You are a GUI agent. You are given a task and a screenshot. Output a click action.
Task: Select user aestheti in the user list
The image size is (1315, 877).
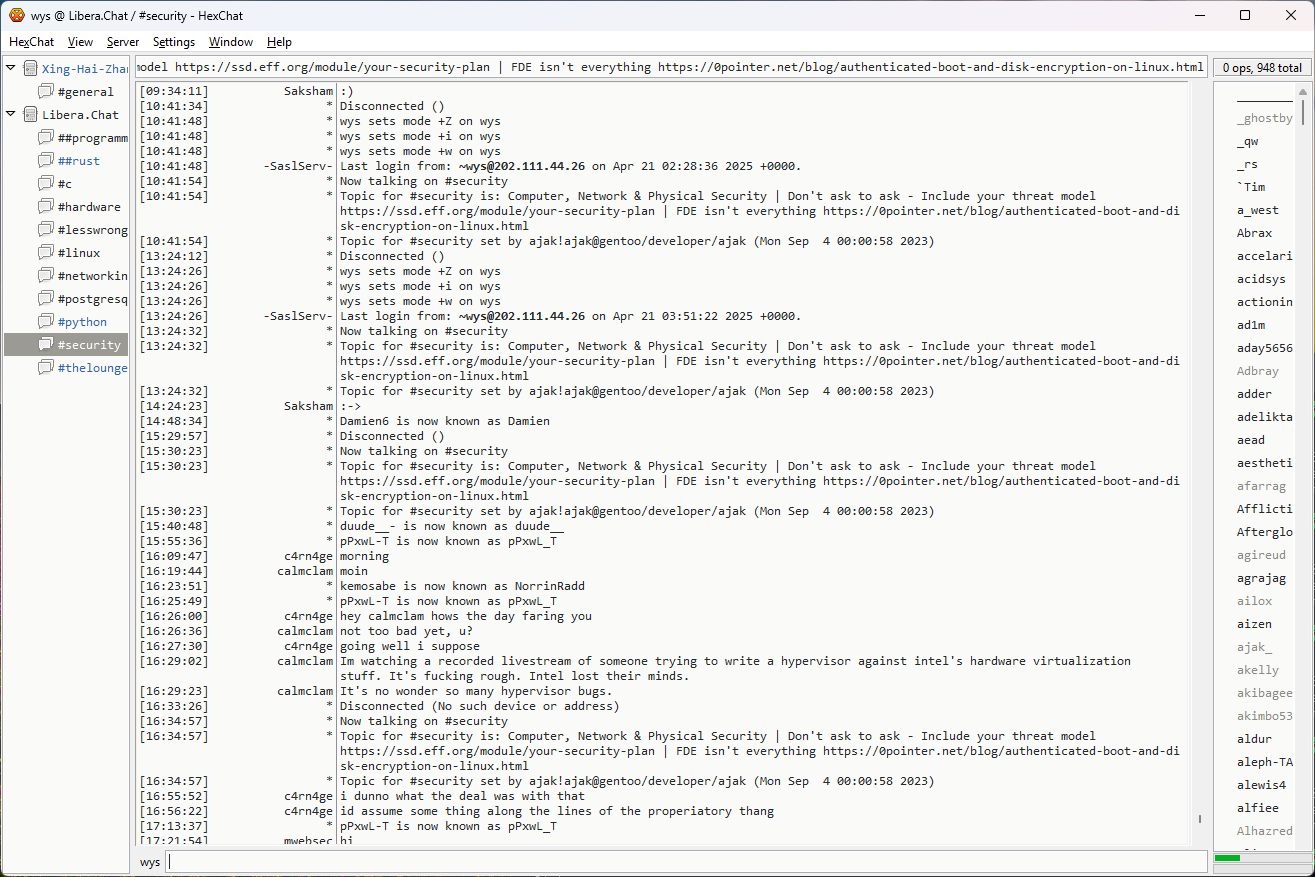click(x=1265, y=463)
